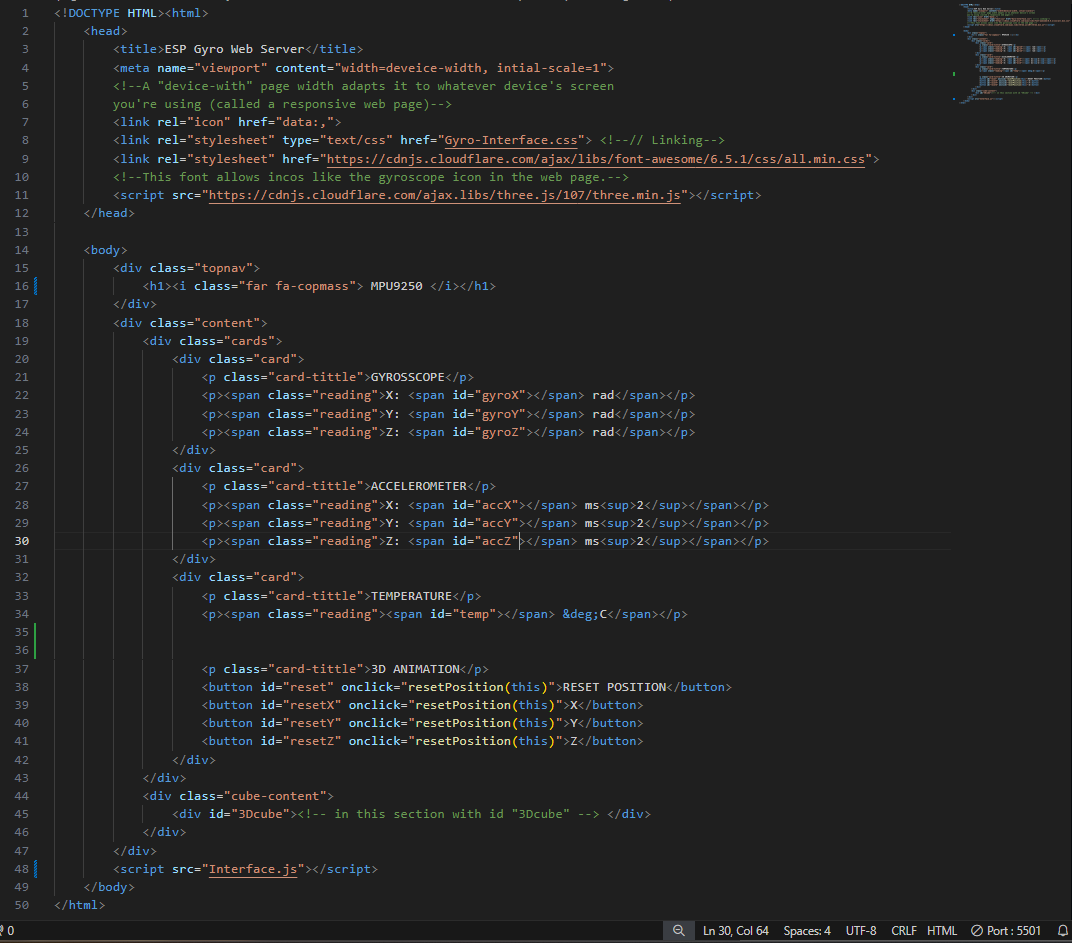Image resolution: width=1072 pixels, height=943 pixels.
Task: Click the id "resetZ" button attribute
Action: click(300, 741)
